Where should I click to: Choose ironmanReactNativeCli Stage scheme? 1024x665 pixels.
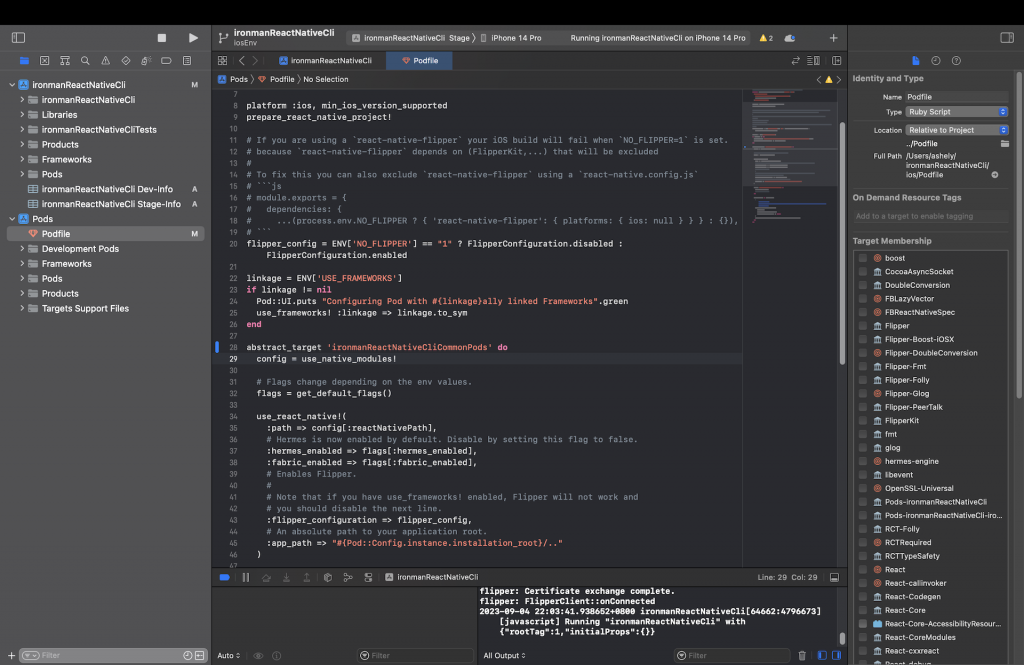pyautogui.click(x=411, y=38)
